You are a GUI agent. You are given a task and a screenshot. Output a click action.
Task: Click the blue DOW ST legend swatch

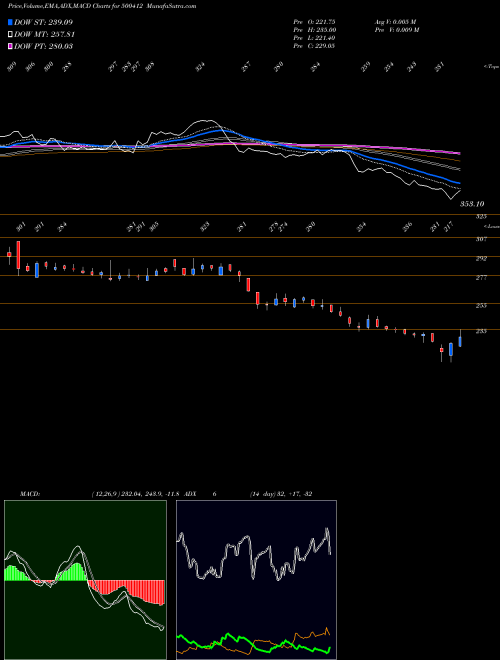pyautogui.click(x=10, y=22)
